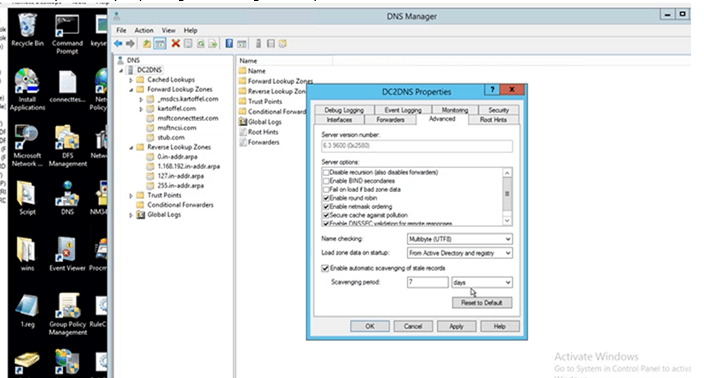
Task: Expand the _msdcs.kartoffel.com zone node
Action: click(x=141, y=99)
